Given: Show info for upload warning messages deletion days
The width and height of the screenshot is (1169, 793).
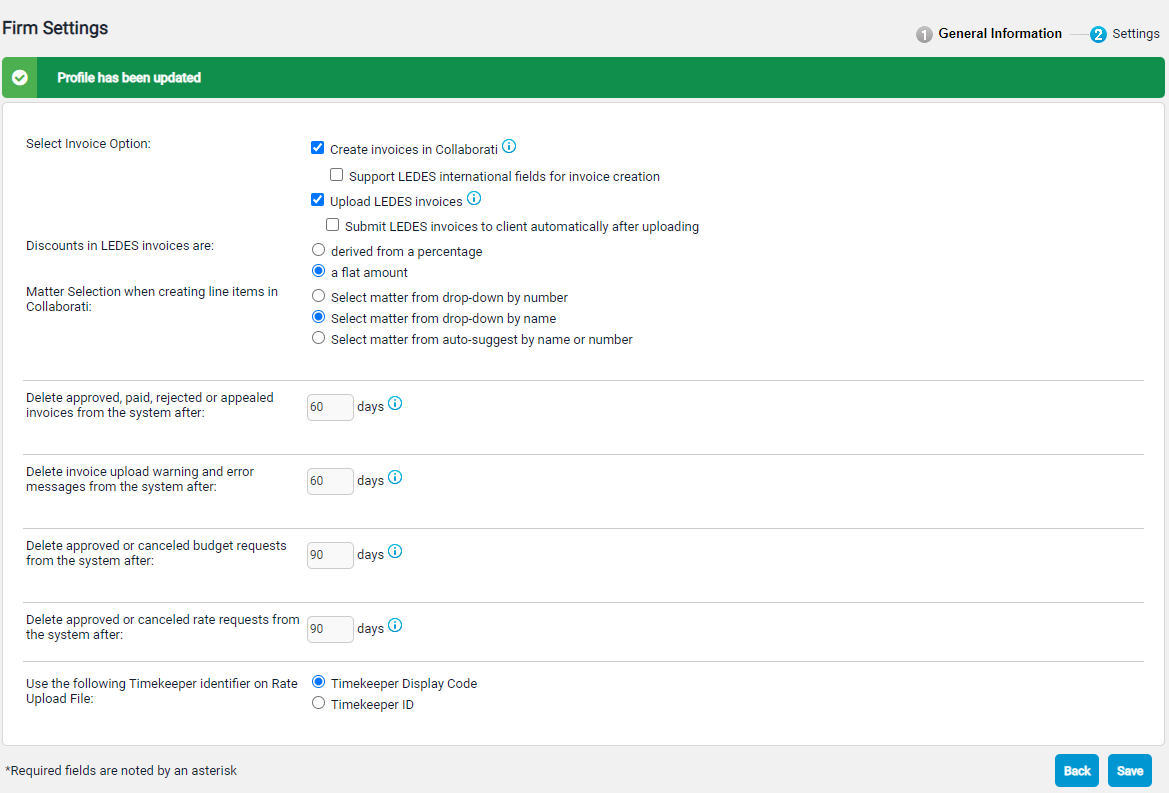Looking at the screenshot, I should [x=395, y=478].
